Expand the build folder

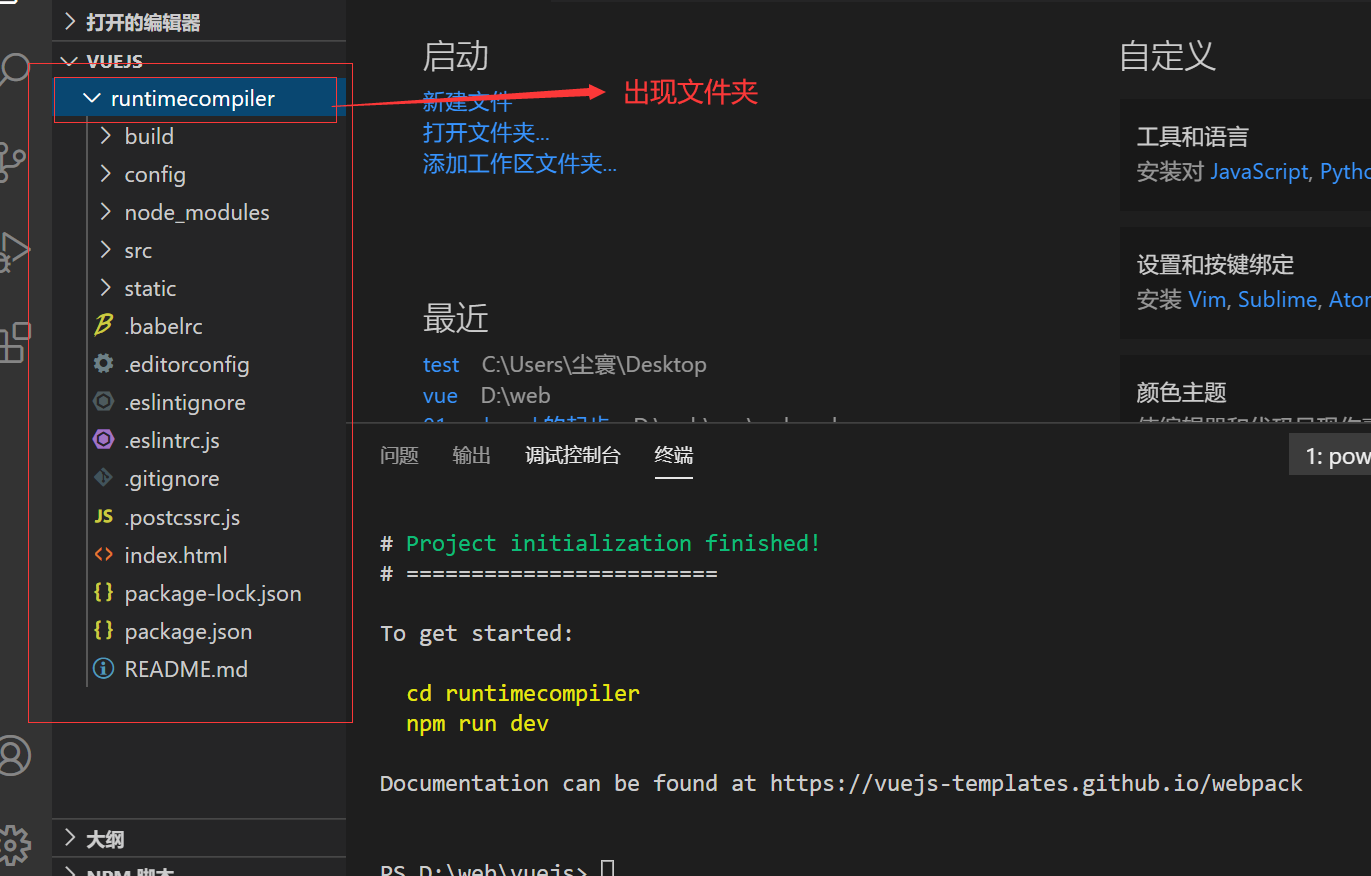(106, 136)
